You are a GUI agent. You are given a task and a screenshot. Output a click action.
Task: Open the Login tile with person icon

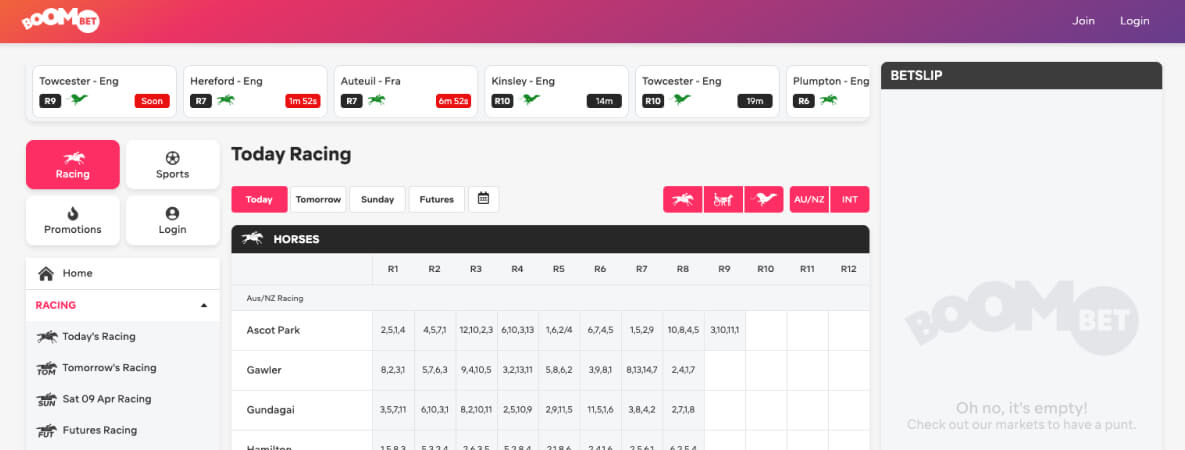[172, 221]
